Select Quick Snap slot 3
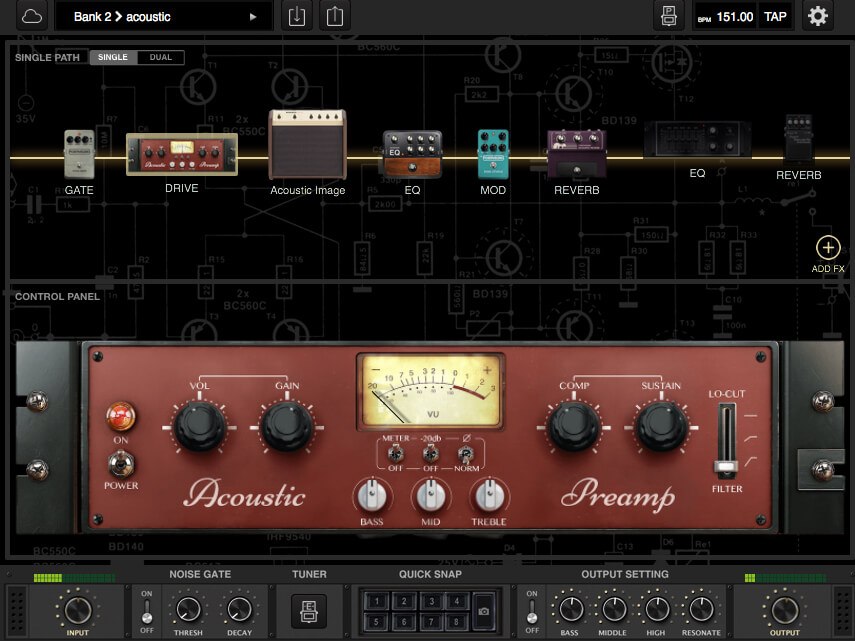The height and width of the screenshot is (641, 855). coord(431,601)
